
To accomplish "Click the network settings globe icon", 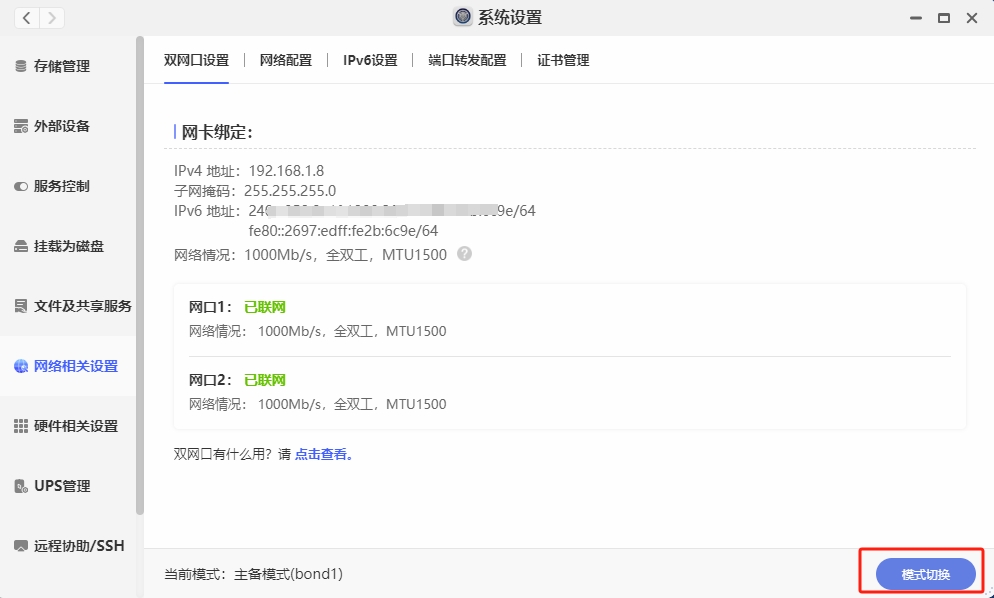I will coord(21,366).
